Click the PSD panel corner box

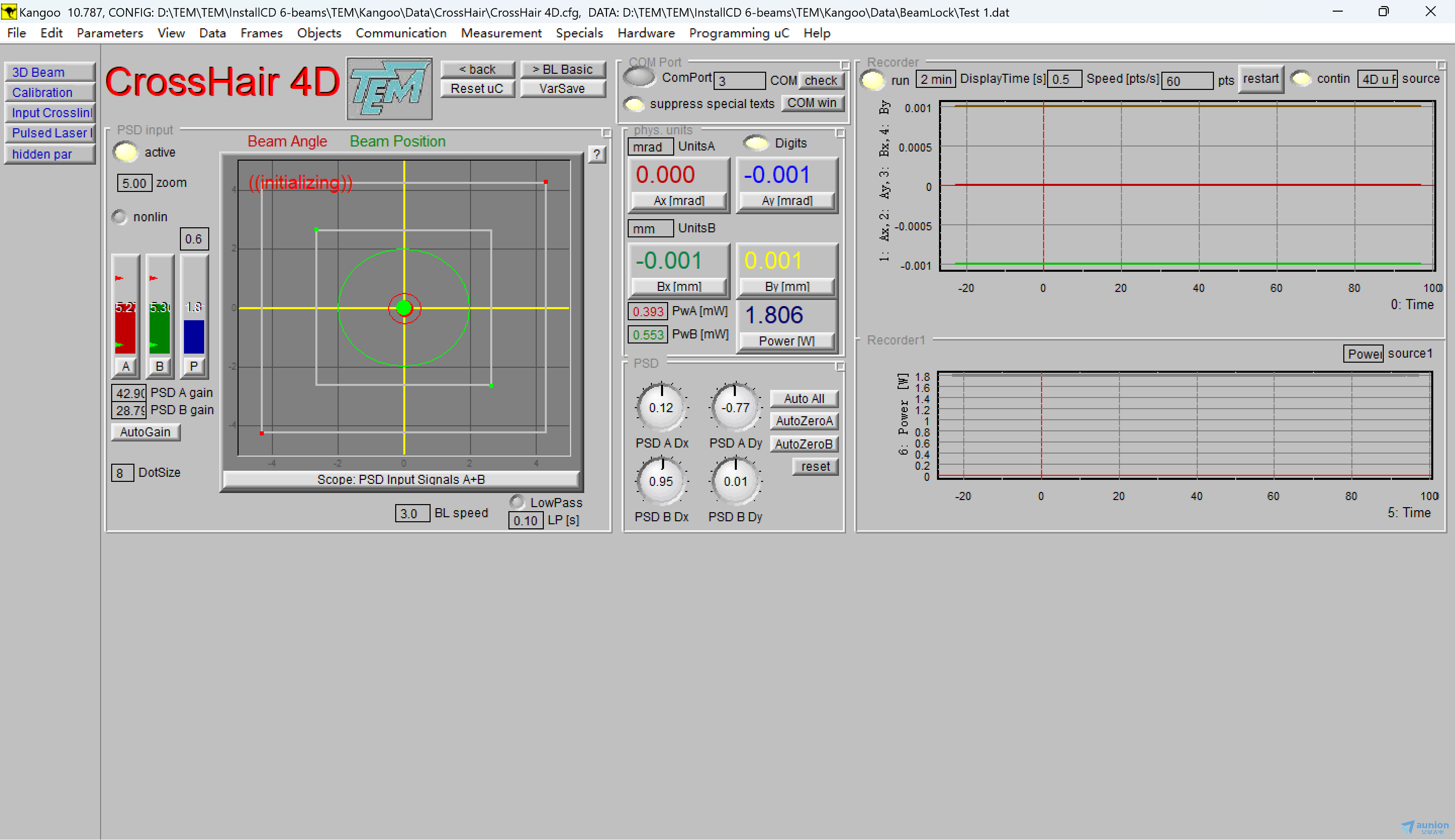click(x=840, y=366)
